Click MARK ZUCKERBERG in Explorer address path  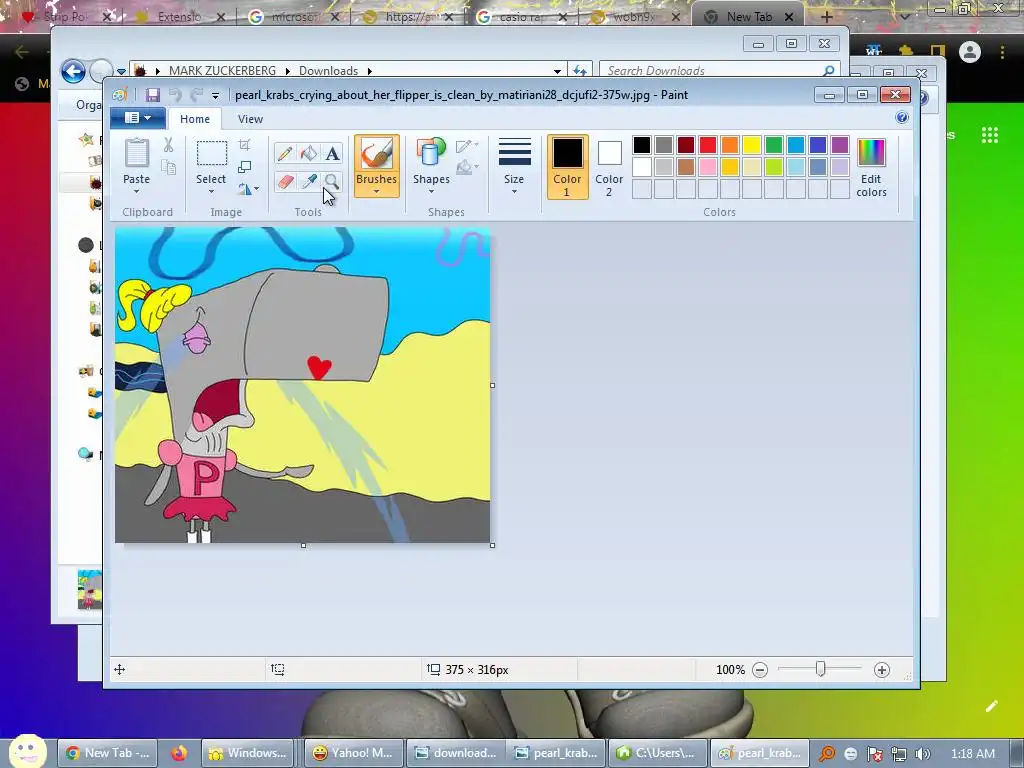[x=222, y=71]
